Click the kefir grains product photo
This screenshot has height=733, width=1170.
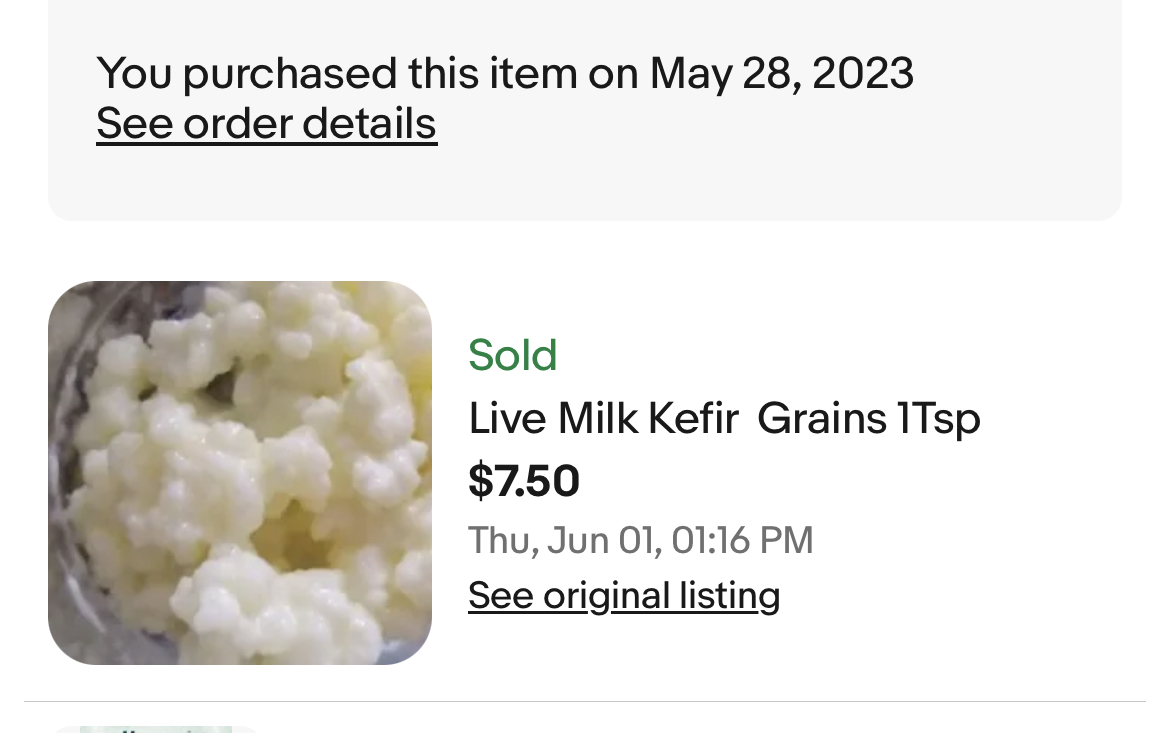tap(240, 472)
